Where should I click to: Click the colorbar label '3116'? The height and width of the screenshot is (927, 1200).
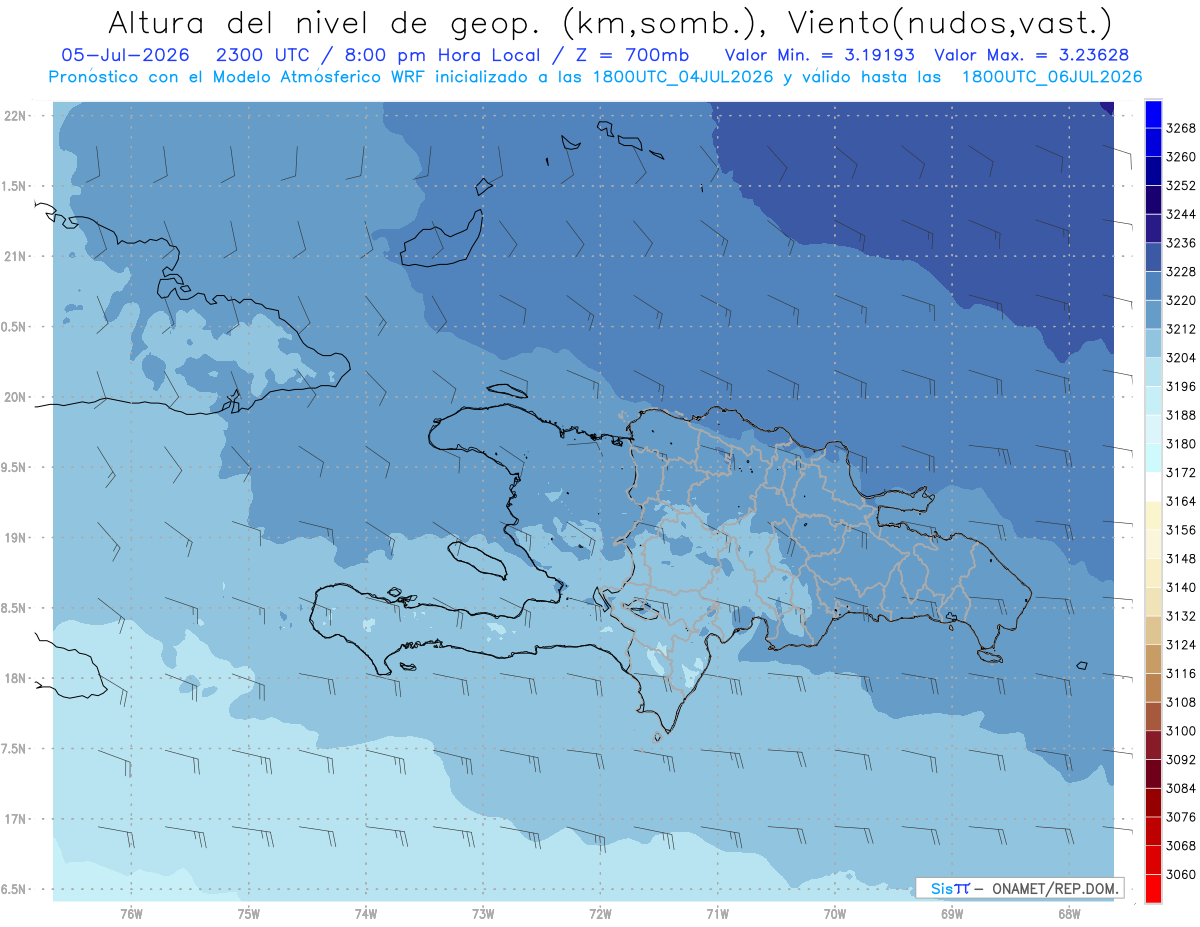[1181, 673]
